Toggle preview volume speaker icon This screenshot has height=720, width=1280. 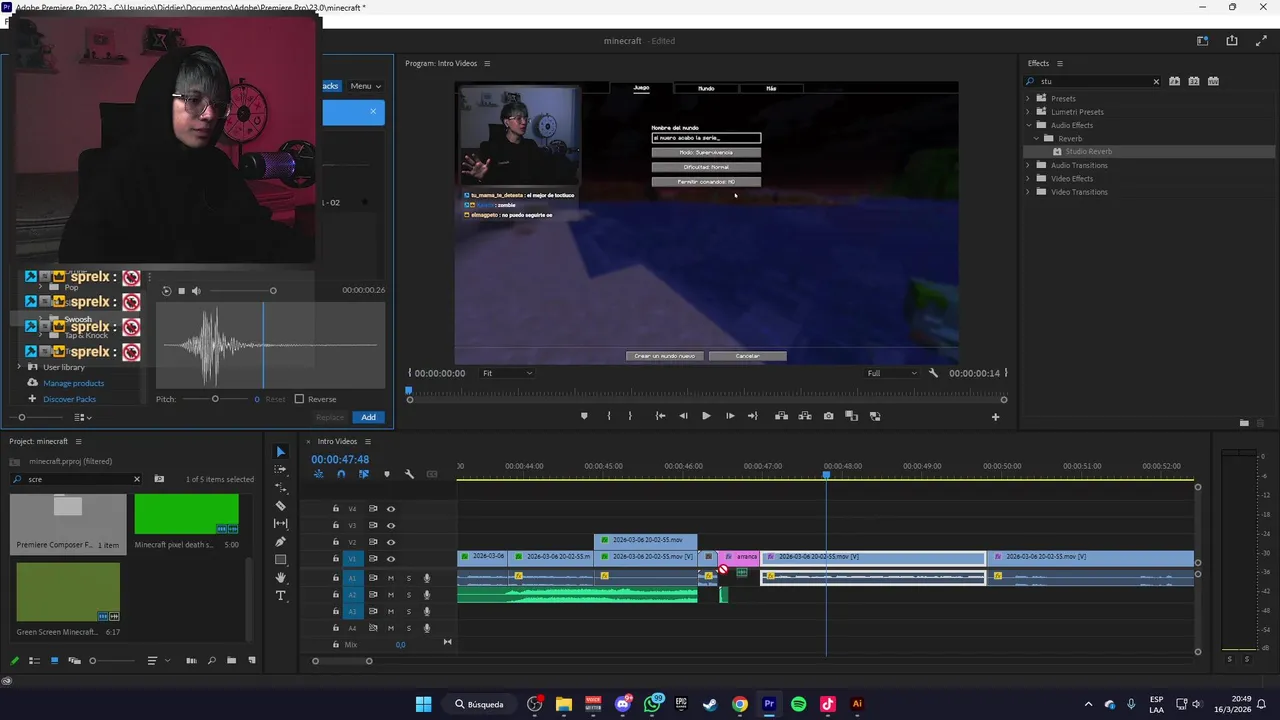pos(196,291)
